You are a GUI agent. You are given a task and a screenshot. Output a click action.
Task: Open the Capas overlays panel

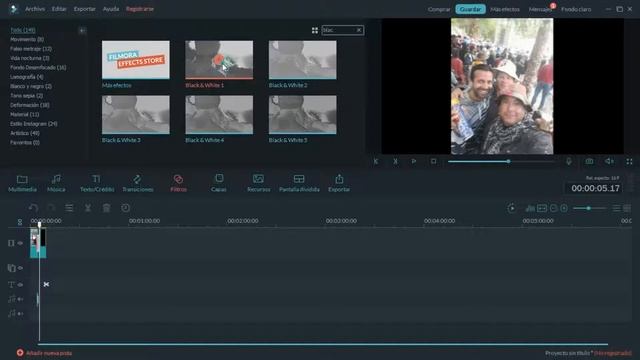tap(219, 183)
